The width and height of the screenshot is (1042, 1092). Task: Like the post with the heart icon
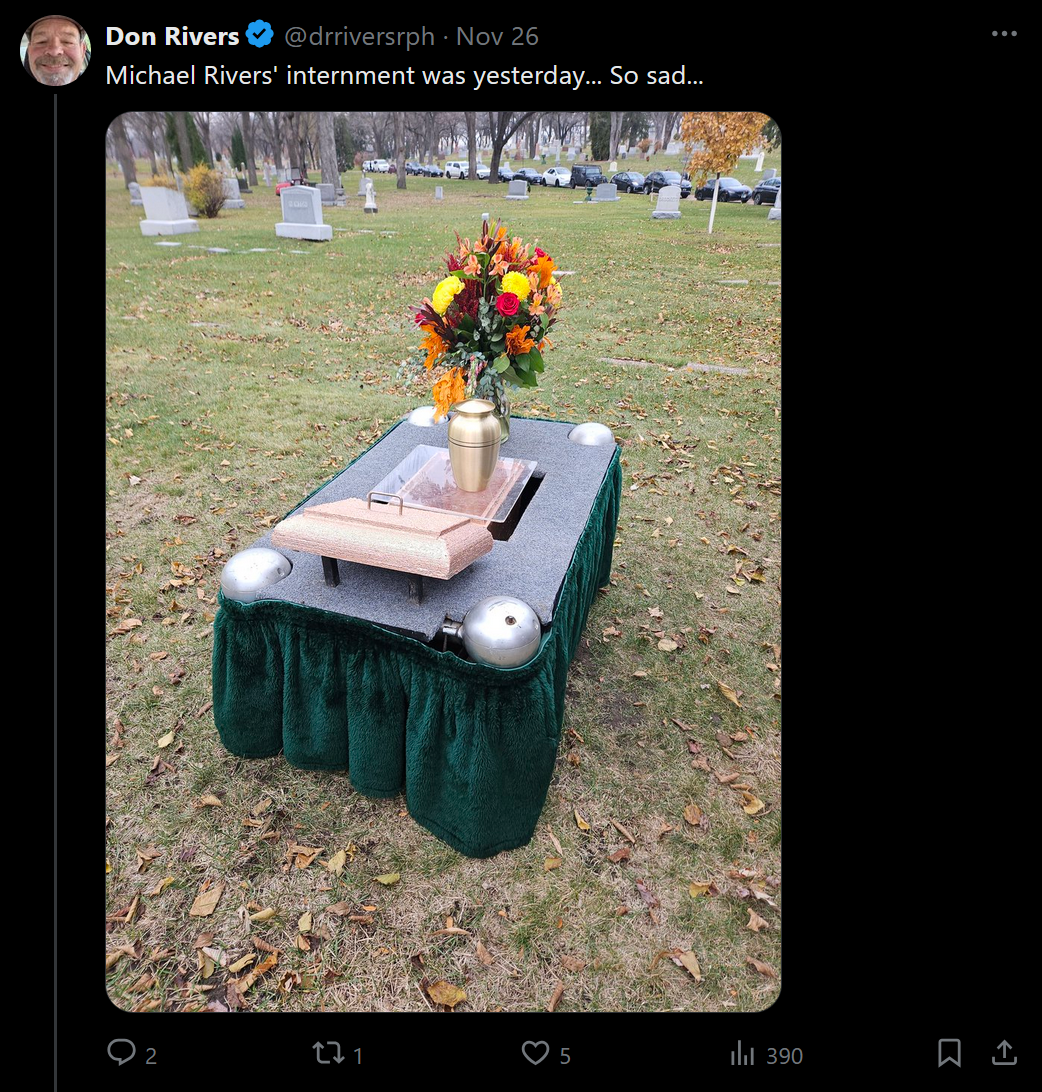tap(535, 1052)
